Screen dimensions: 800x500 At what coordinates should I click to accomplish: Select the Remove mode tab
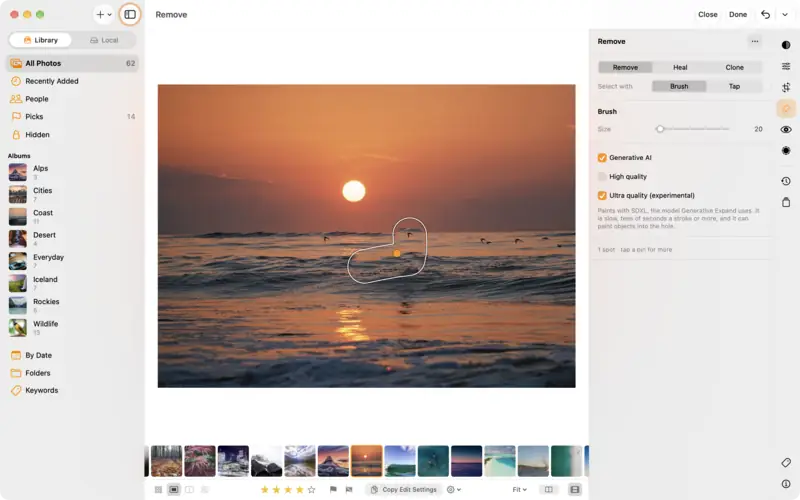(x=625, y=67)
